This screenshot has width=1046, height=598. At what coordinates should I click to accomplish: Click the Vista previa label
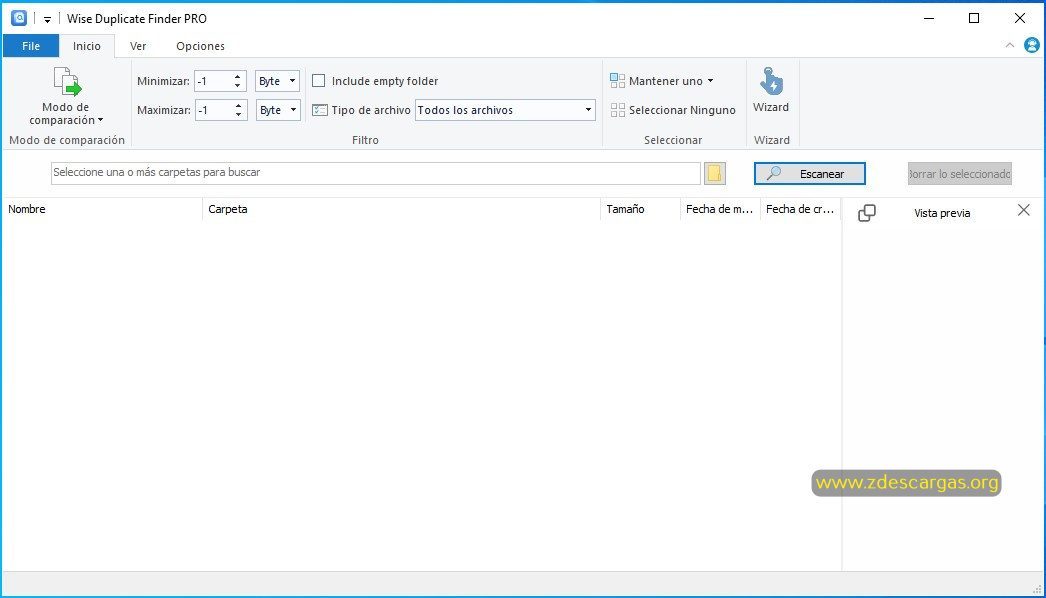[942, 214]
